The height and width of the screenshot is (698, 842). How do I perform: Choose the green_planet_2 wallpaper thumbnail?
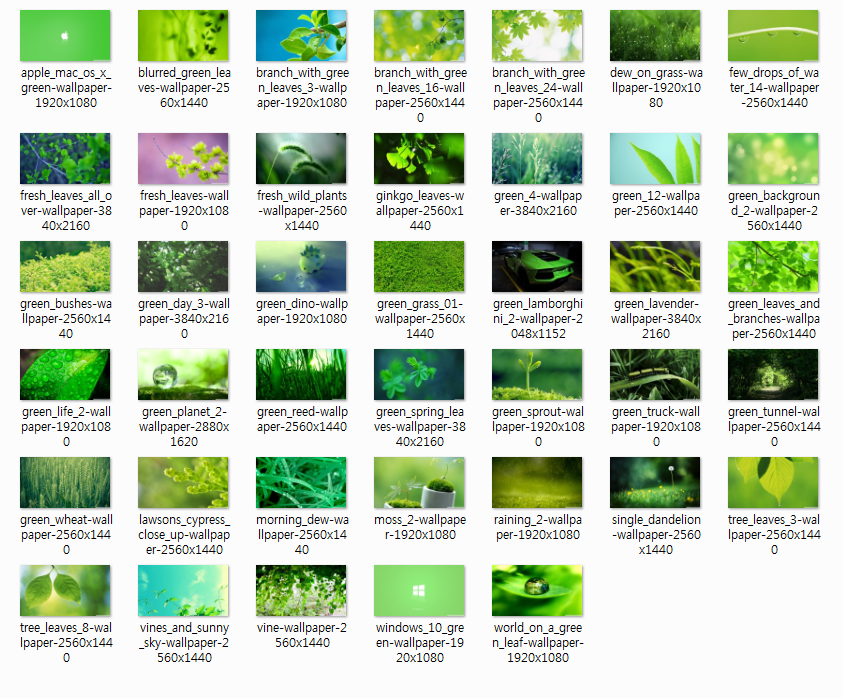[183, 374]
